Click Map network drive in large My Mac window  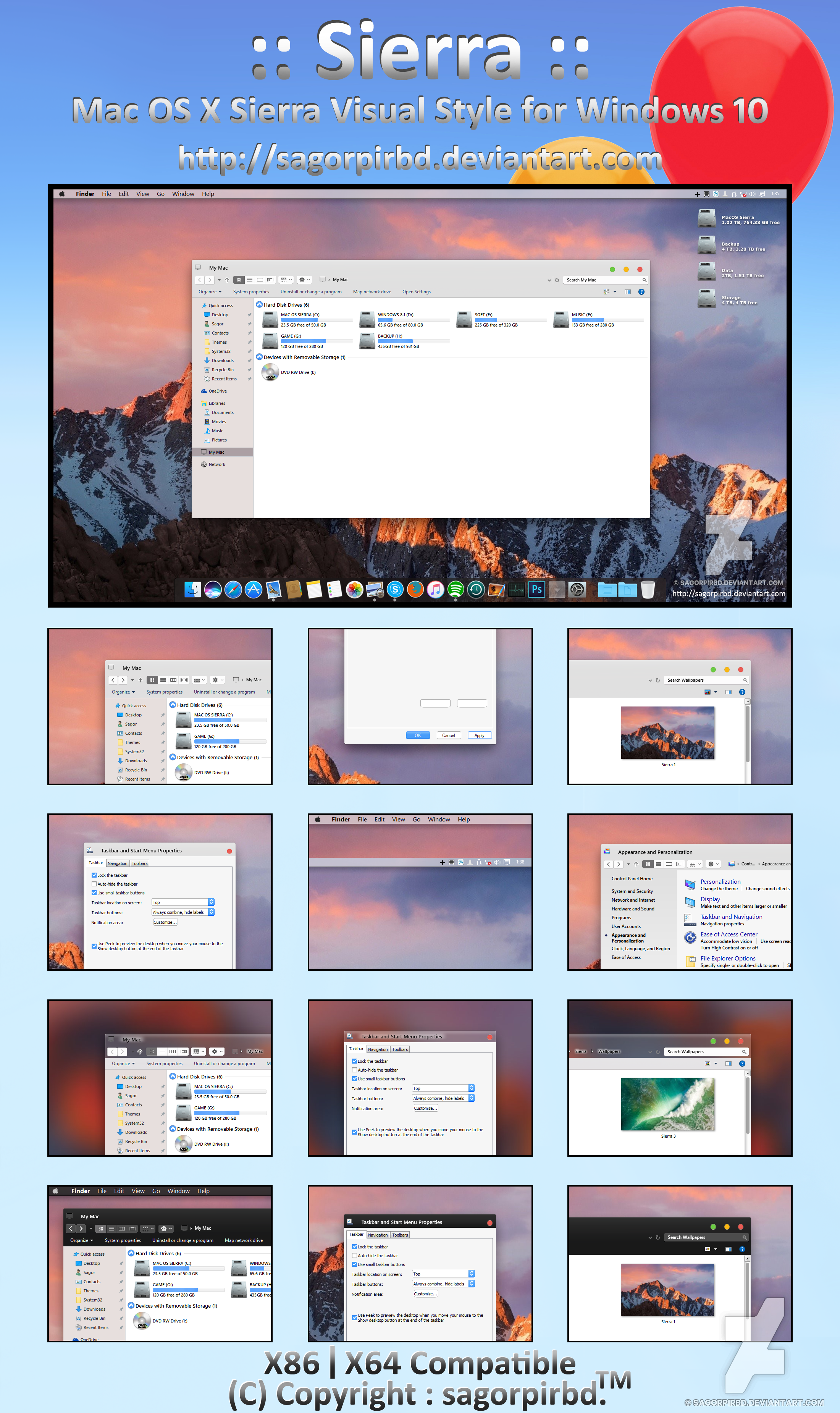[x=372, y=292]
